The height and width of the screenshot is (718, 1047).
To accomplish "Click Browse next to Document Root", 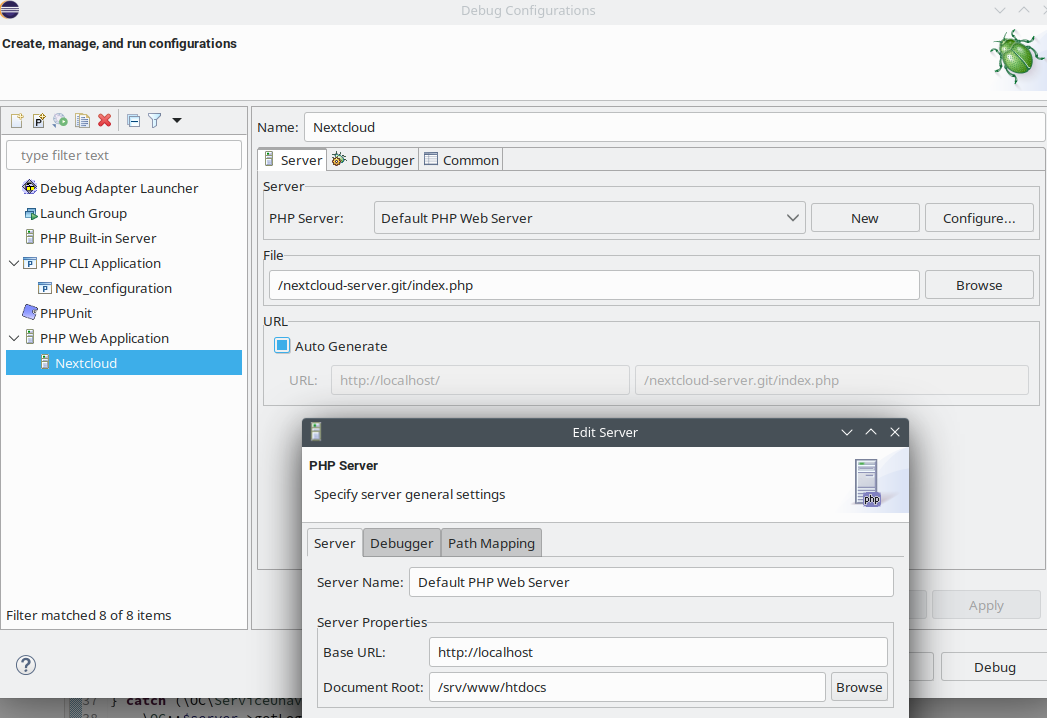I will [859, 687].
